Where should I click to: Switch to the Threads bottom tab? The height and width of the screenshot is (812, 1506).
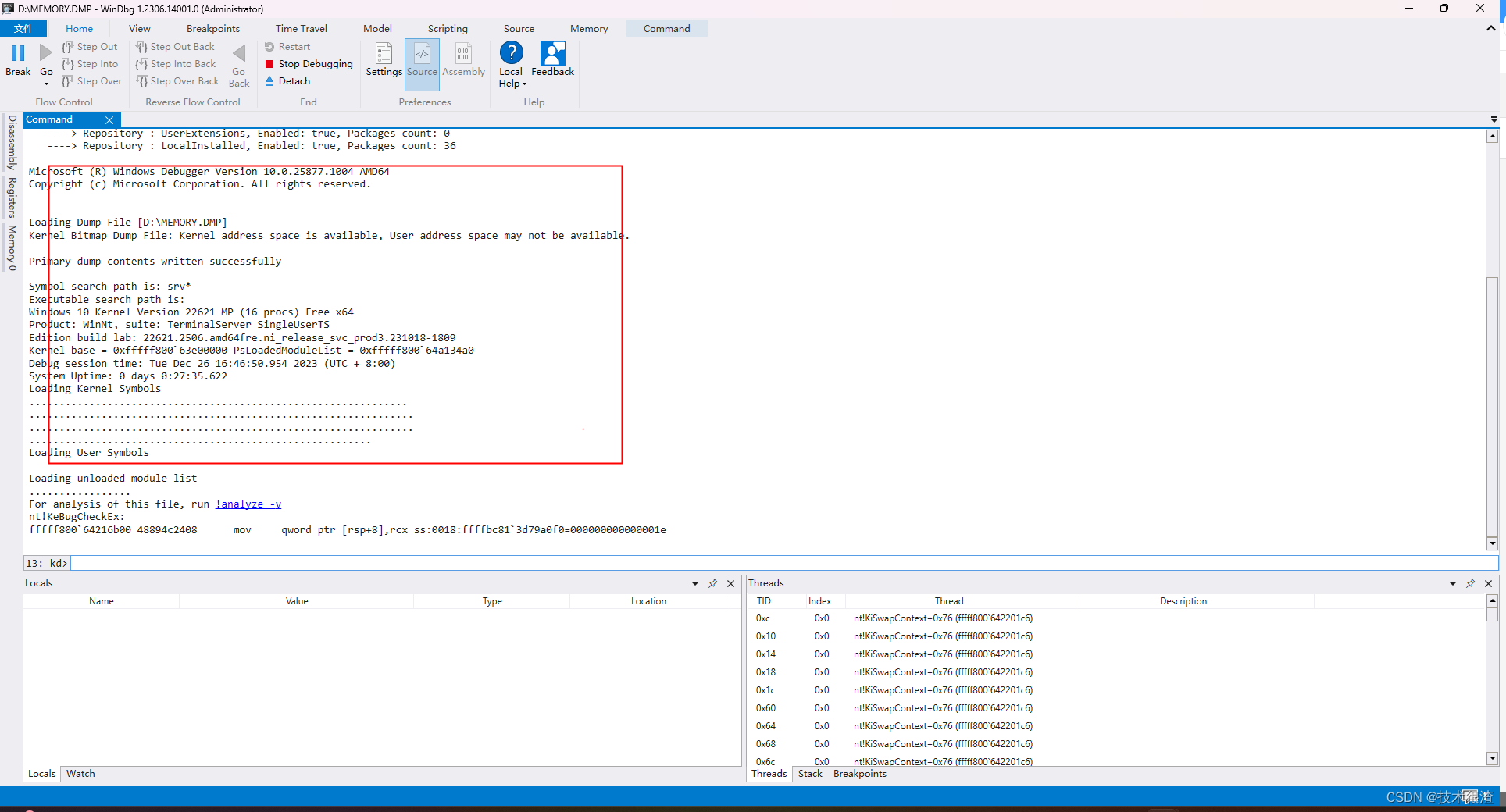pos(769,774)
